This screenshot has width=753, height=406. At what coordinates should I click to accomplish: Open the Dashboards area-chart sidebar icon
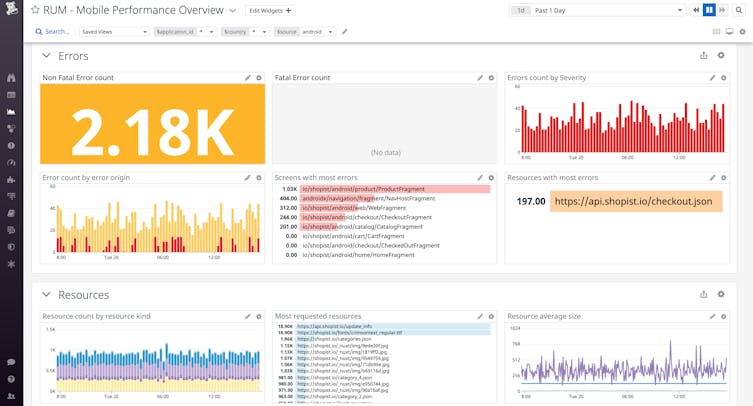pos(11,111)
